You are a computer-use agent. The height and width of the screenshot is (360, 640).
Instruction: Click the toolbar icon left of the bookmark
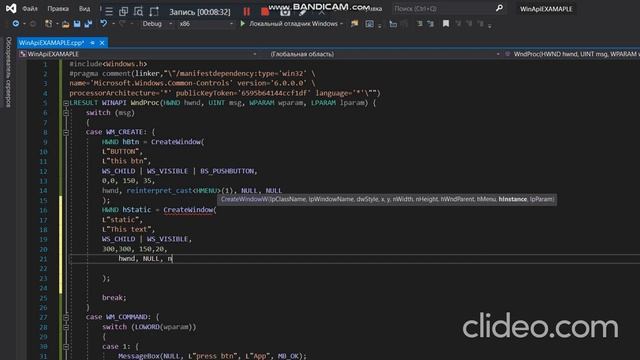431,24
